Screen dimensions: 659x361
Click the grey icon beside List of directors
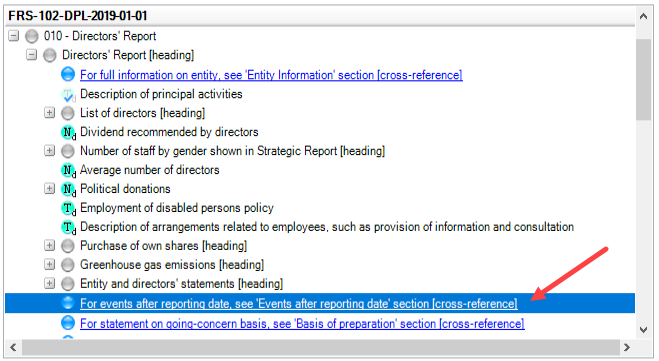(68, 113)
